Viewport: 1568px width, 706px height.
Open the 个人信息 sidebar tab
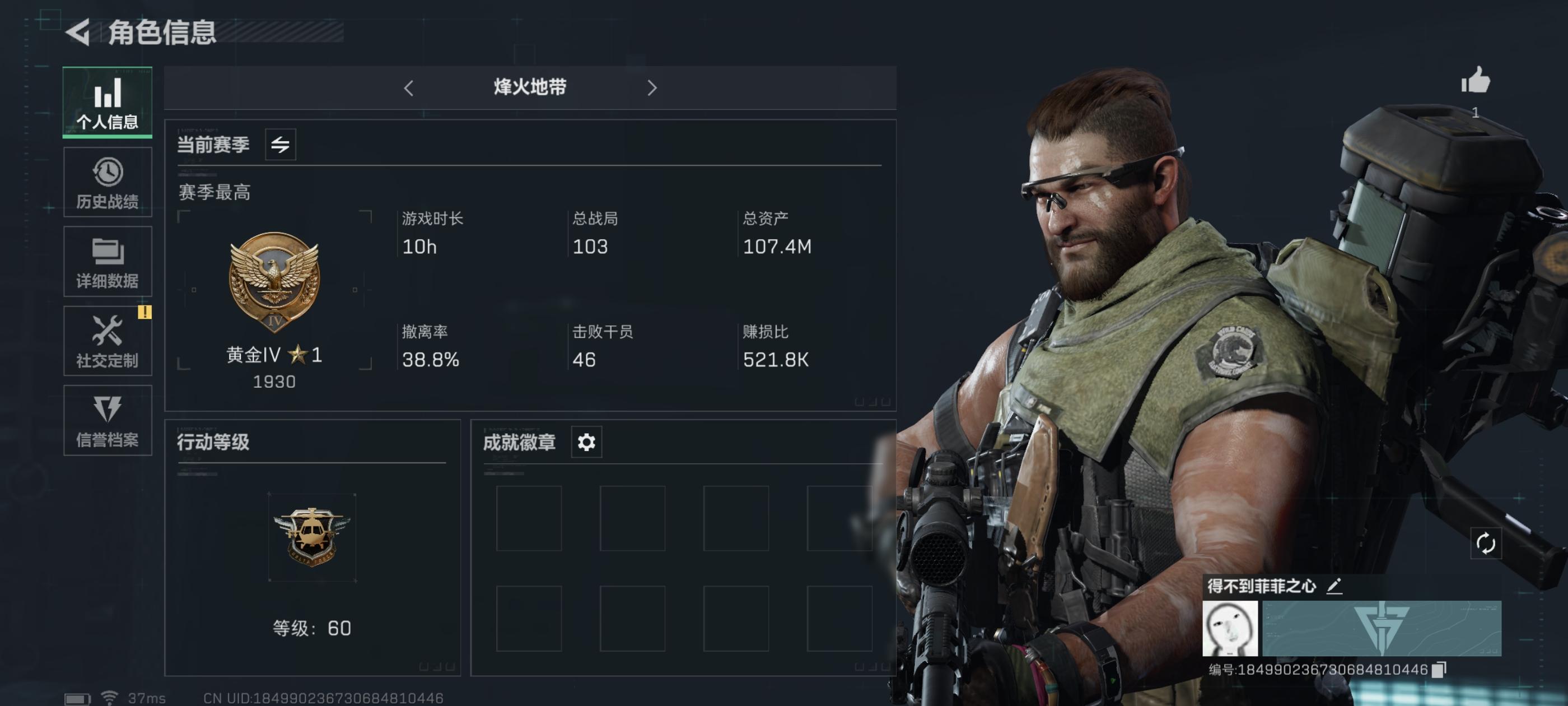pos(107,103)
